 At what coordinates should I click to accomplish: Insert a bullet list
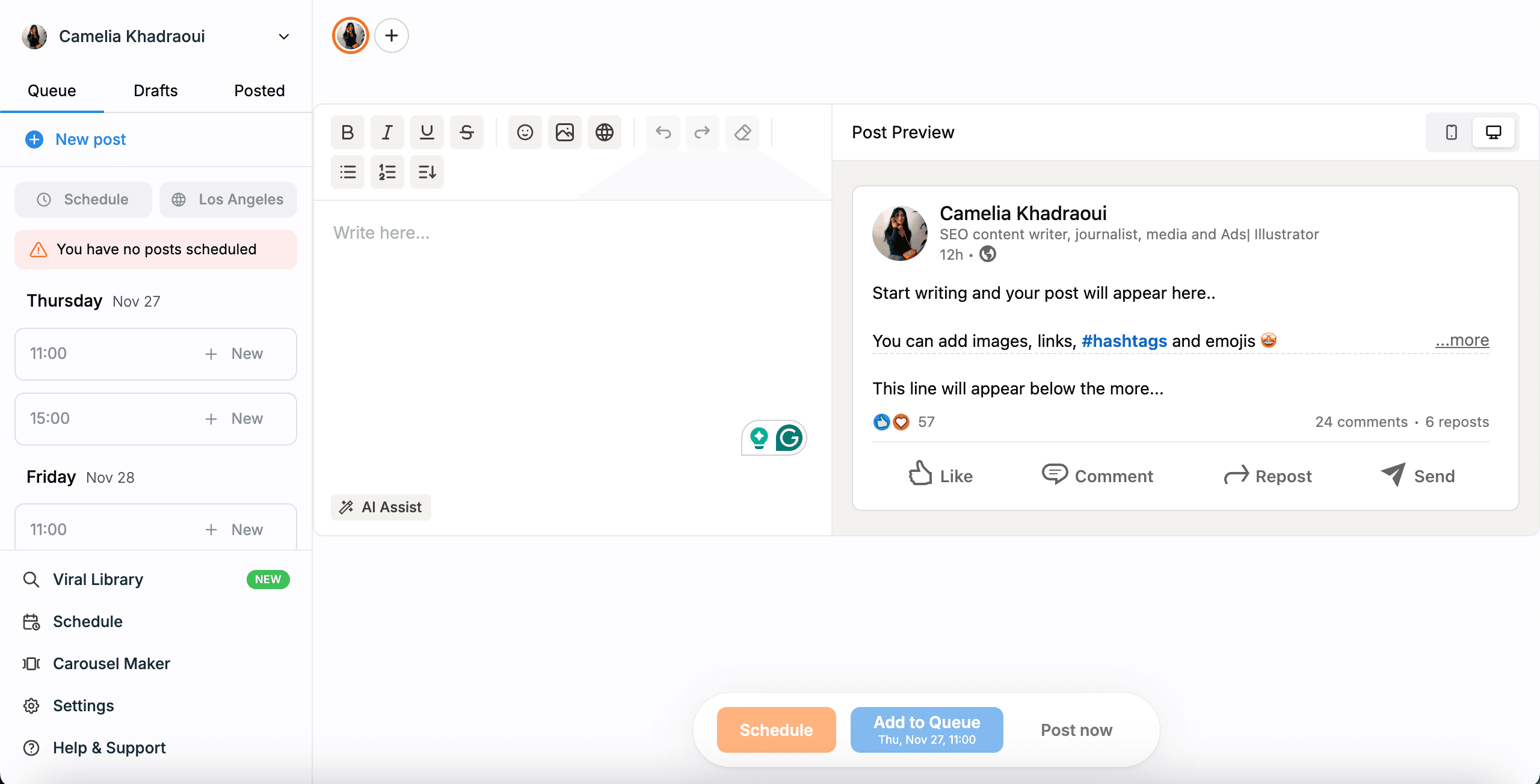(347, 173)
